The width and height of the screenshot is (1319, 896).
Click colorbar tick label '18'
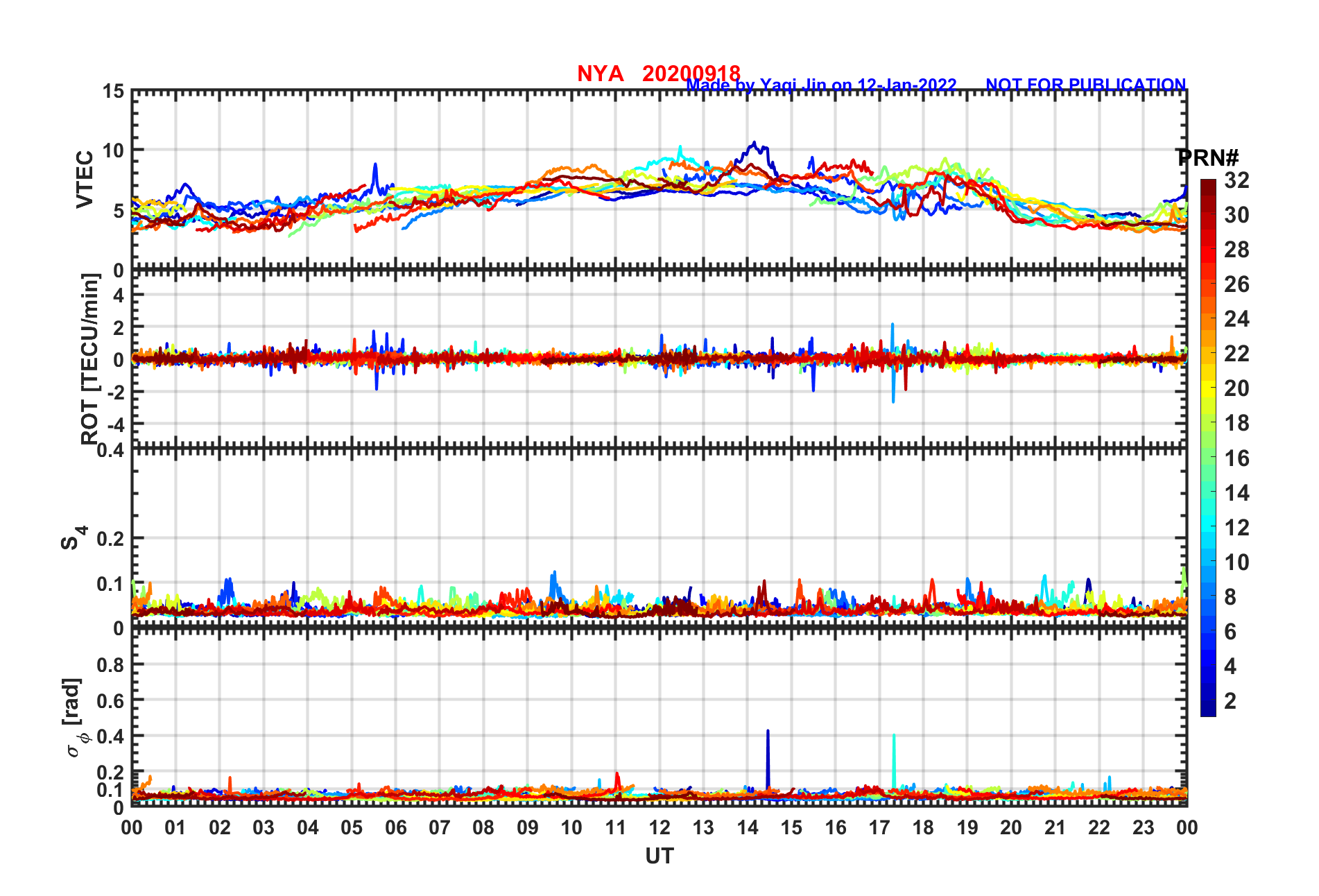(1236, 423)
